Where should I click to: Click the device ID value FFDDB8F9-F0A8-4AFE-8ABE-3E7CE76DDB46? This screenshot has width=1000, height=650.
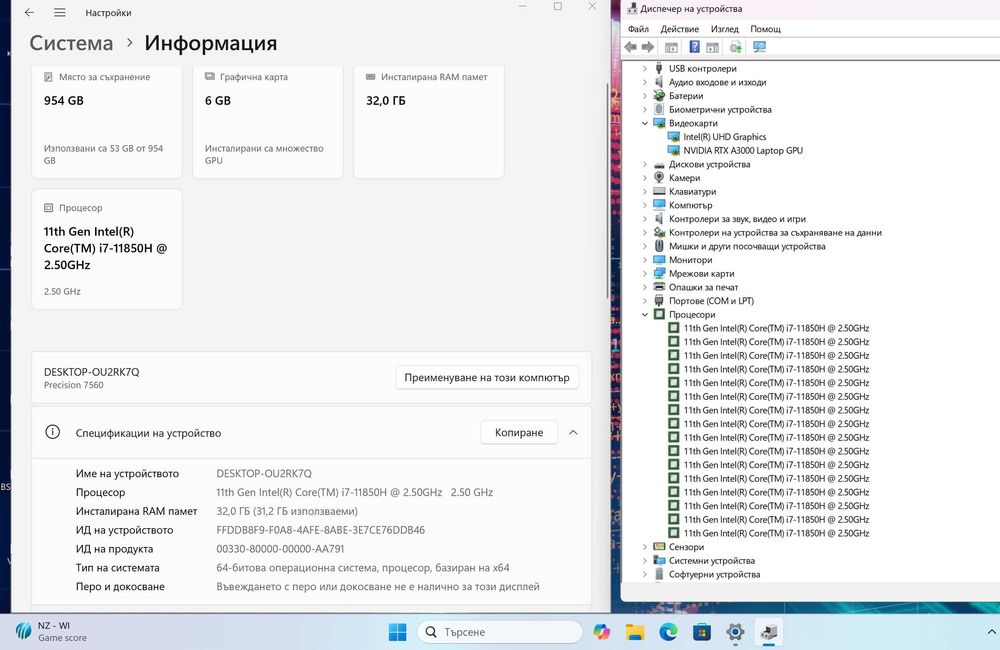coord(320,530)
